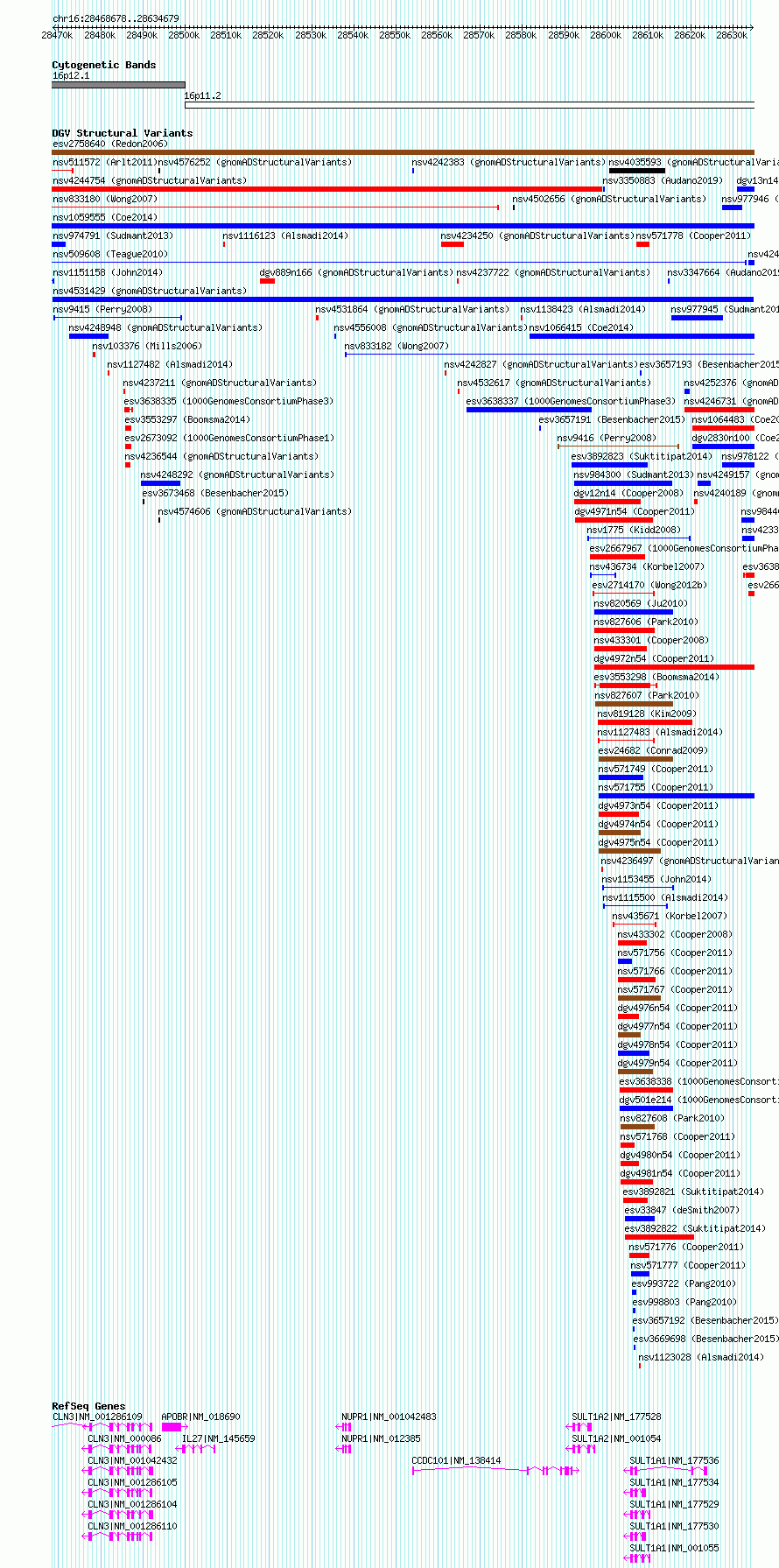This screenshot has width=779, height=1568.
Task: Select esv3673468 (Besenbacher2015) label
Action: pos(216,493)
